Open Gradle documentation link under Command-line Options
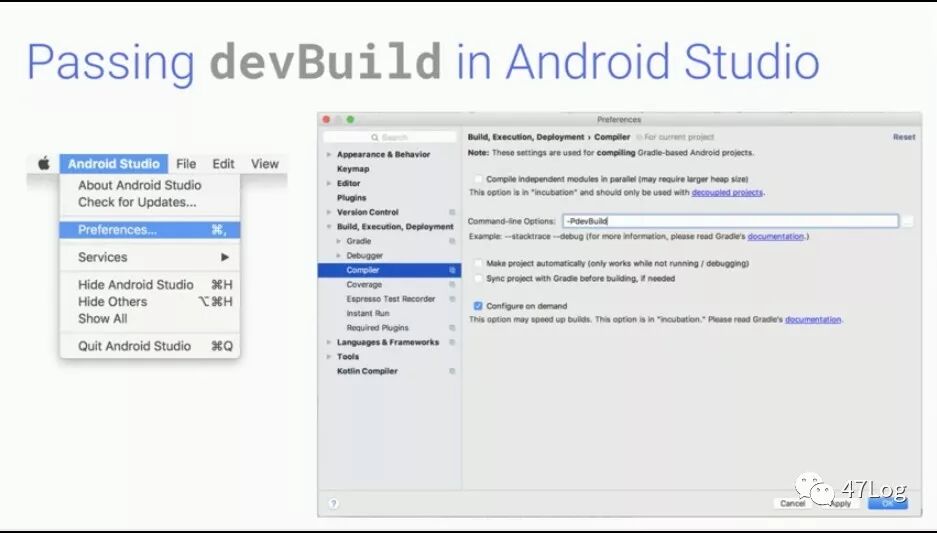 click(x=776, y=237)
